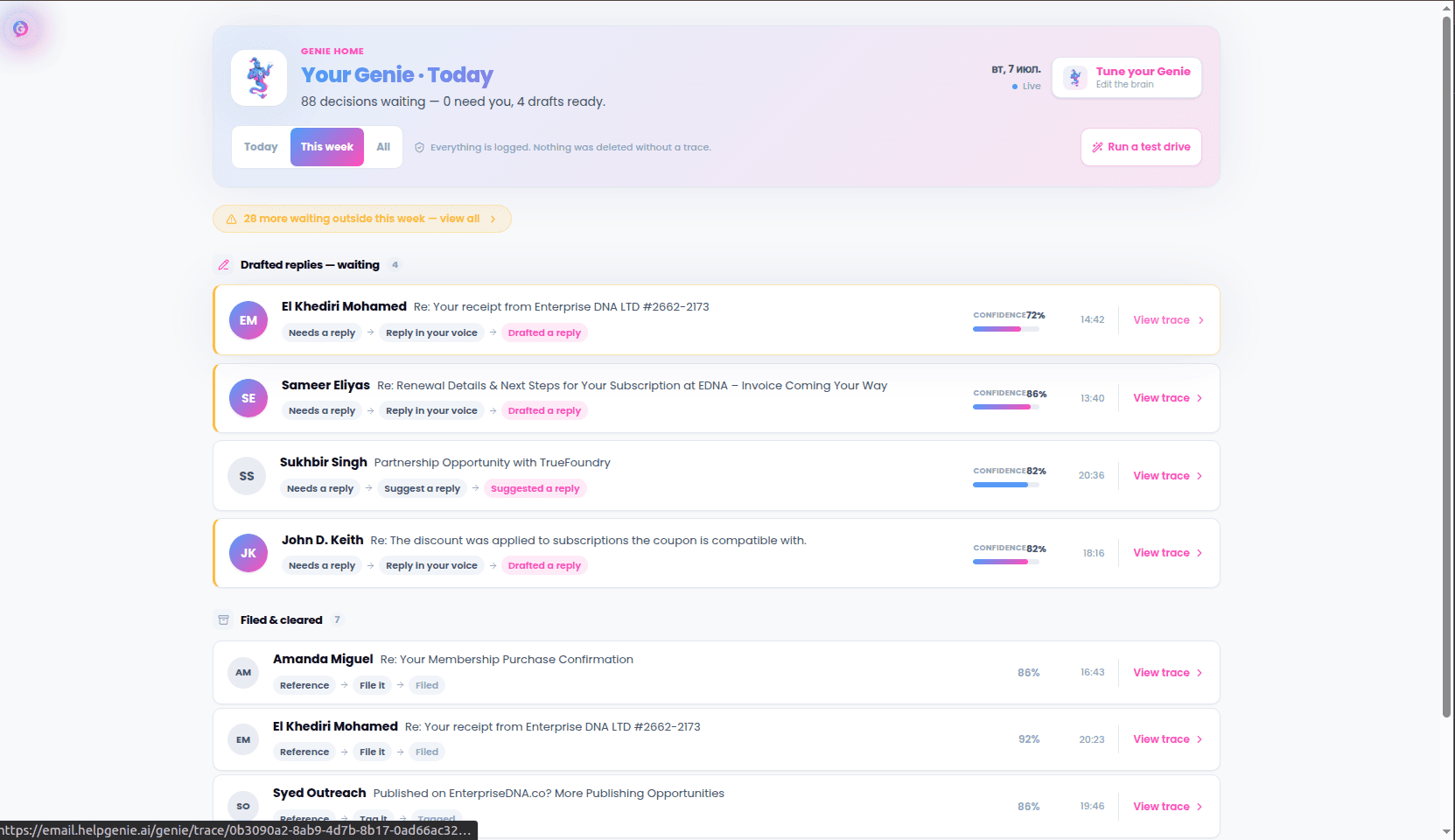Run a test drive
This screenshot has width=1455, height=840.
pos(1141,147)
